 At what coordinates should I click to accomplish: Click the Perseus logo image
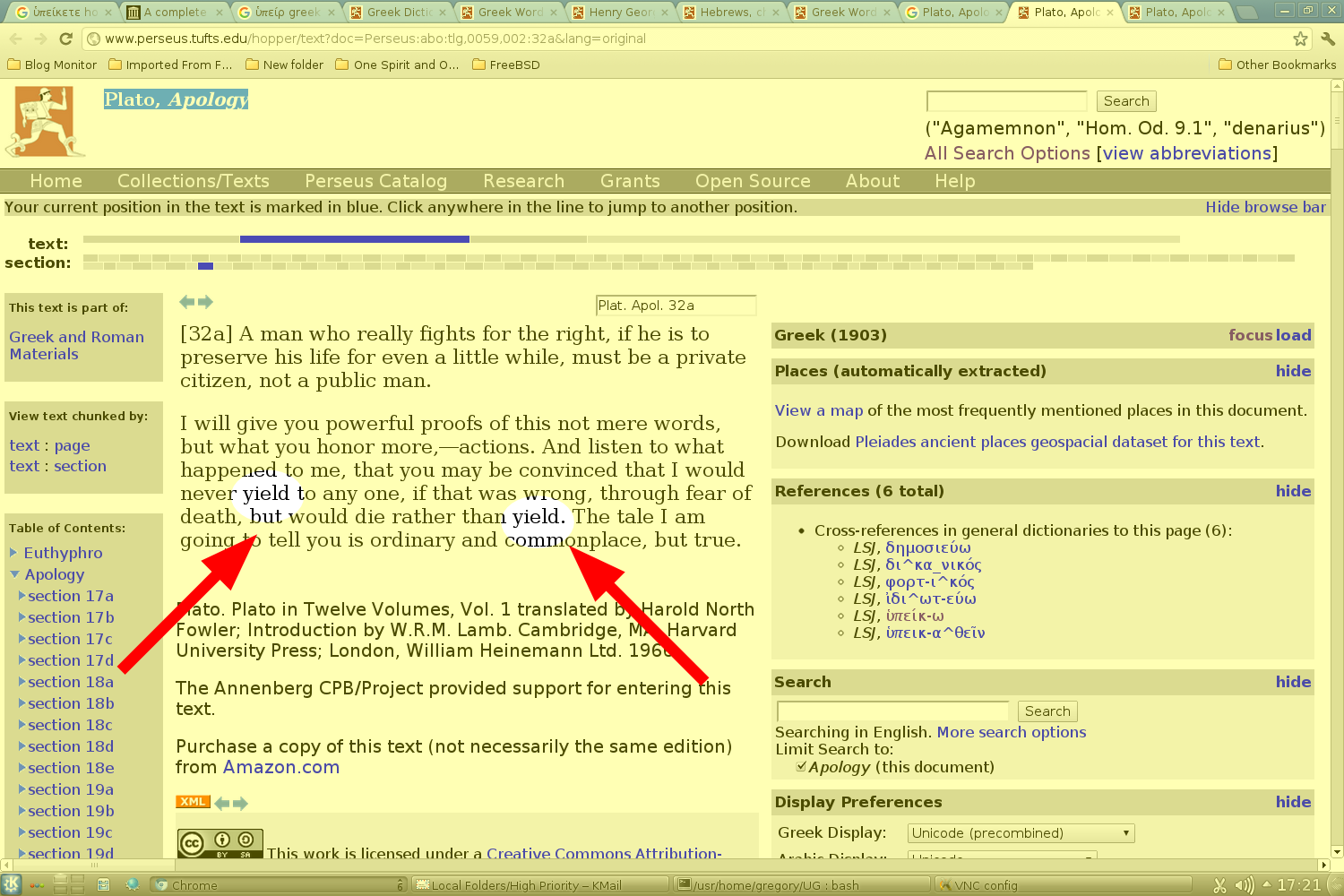tap(46, 122)
